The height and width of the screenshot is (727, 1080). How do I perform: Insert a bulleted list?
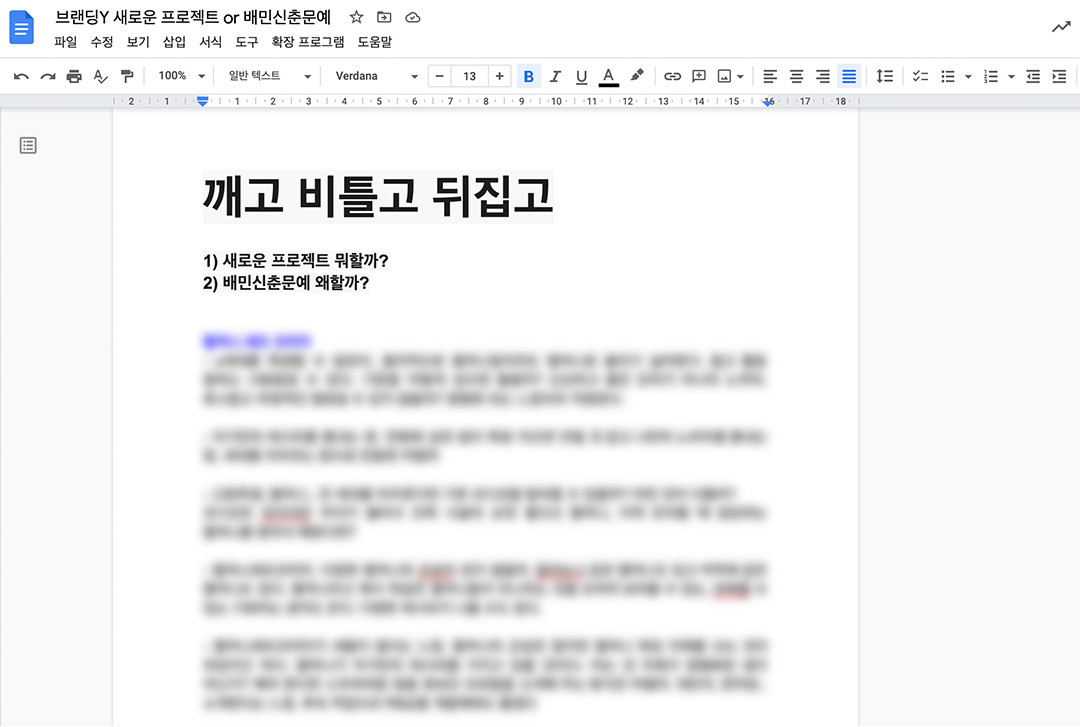(x=948, y=76)
